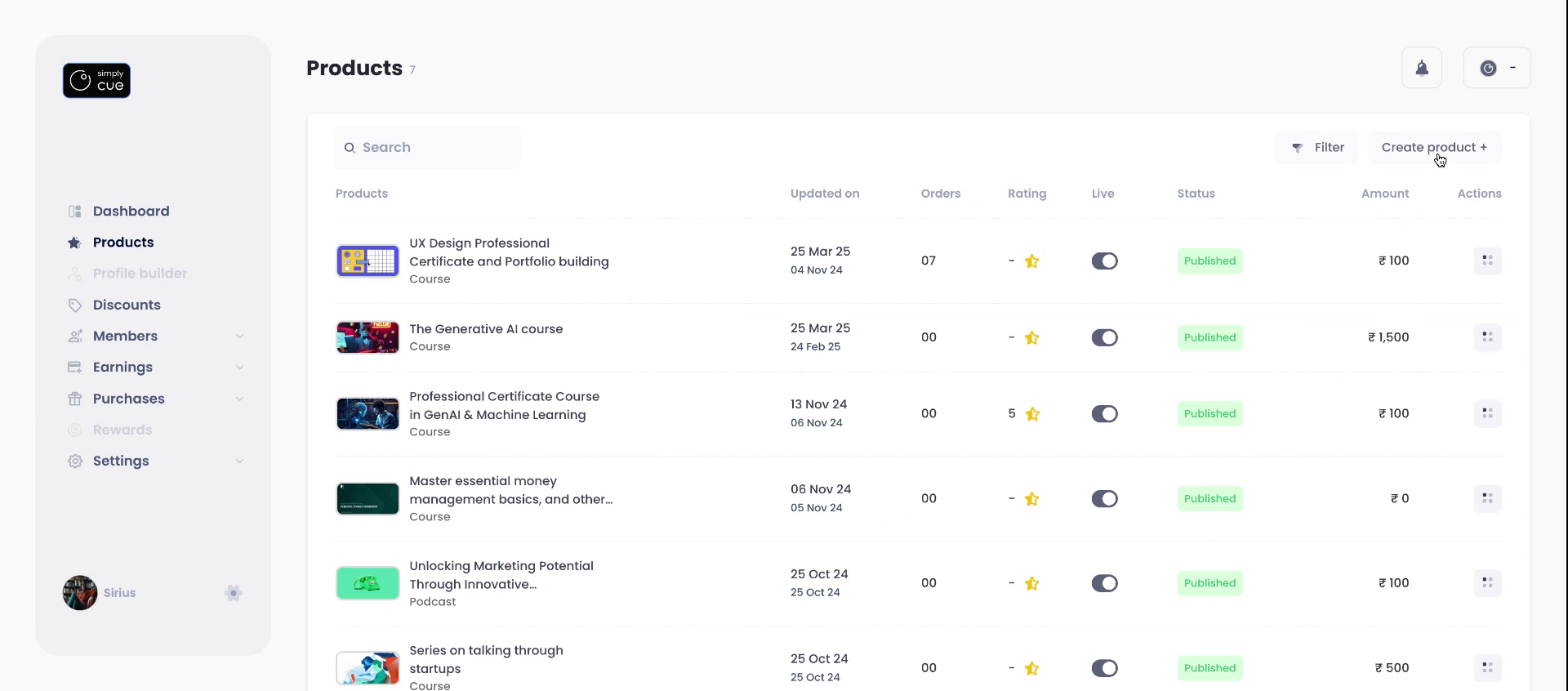Viewport: 1568px width, 691px height.
Task: Click the Create product + button
Action: 1434,148
